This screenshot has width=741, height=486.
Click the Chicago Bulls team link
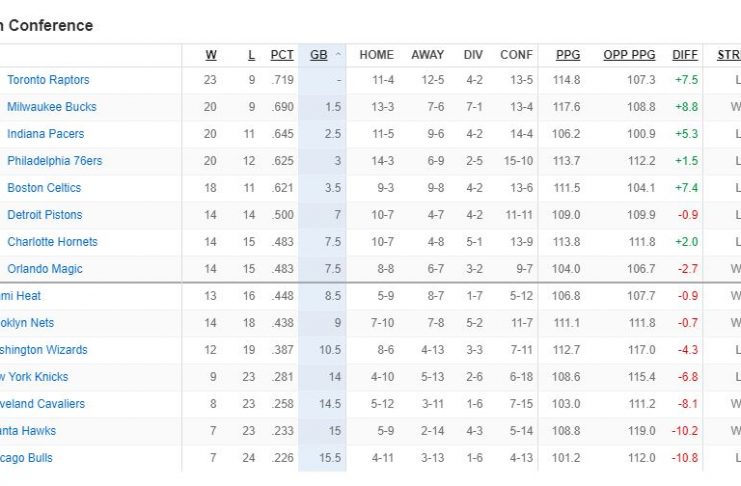click(26, 458)
